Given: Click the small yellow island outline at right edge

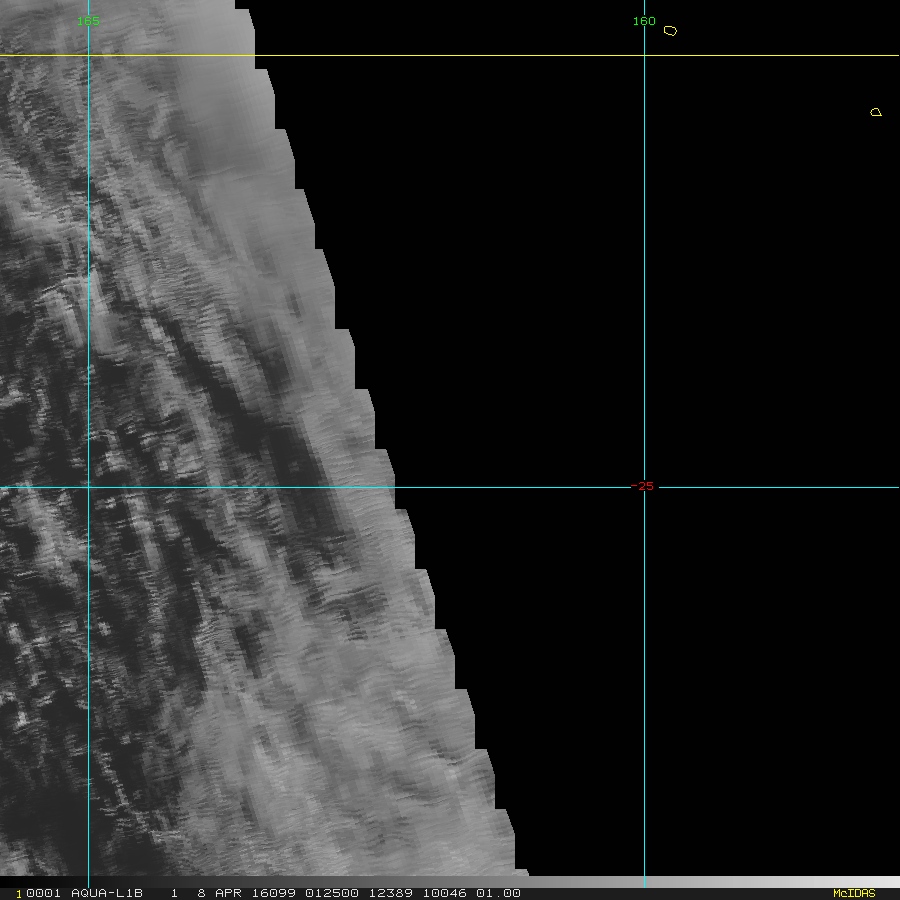Looking at the screenshot, I should coord(876,112).
